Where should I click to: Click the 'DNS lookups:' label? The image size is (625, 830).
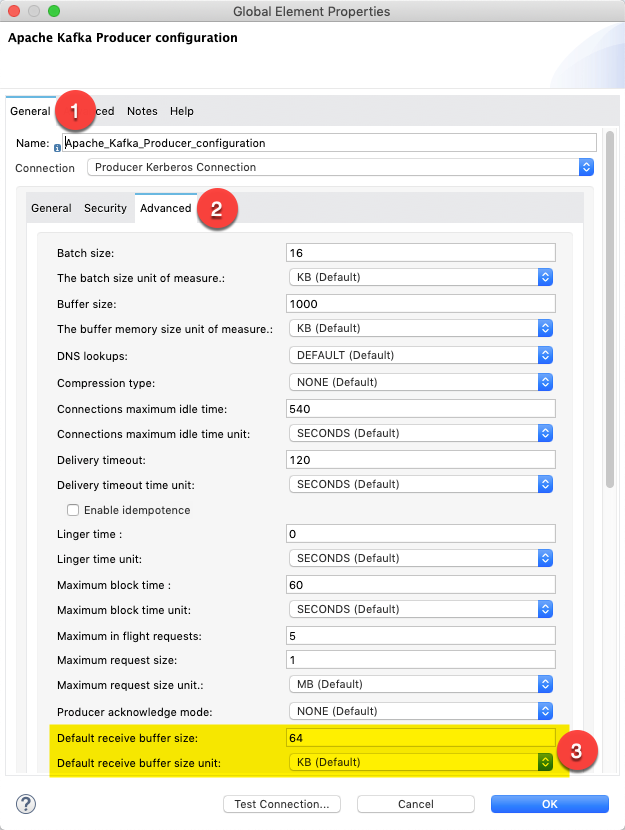pyautogui.click(x=92, y=356)
